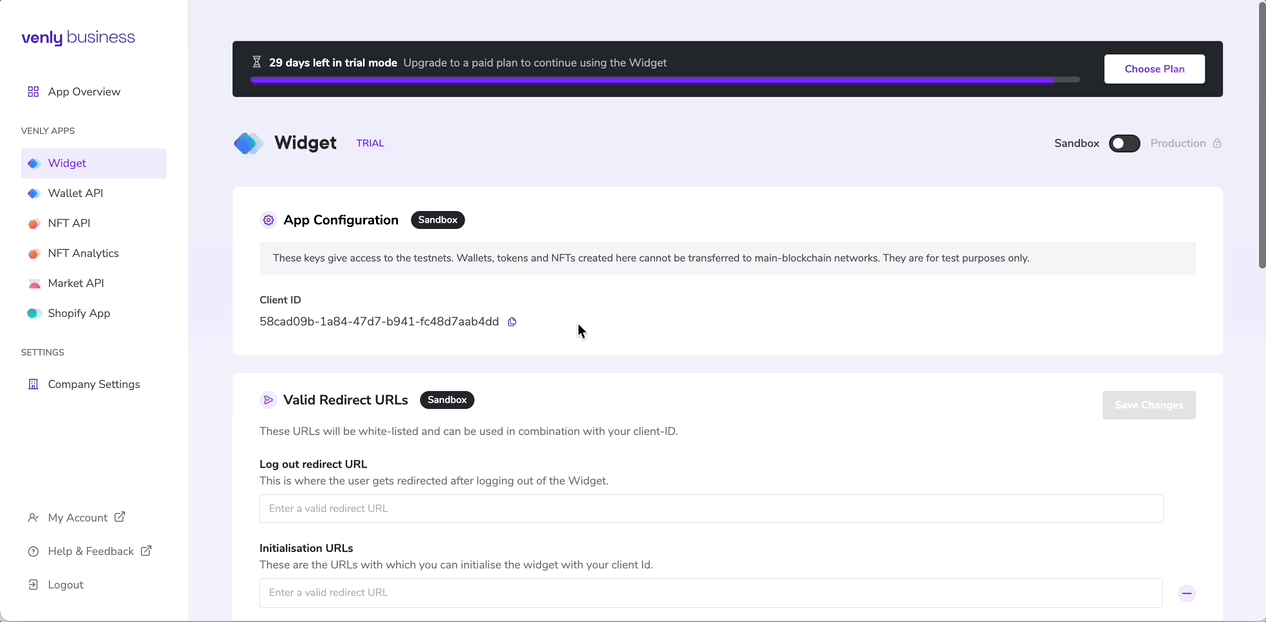The image size is (1266, 622).
Task: Toggle the Sandbox/Production switch
Action: click(1124, 143)
